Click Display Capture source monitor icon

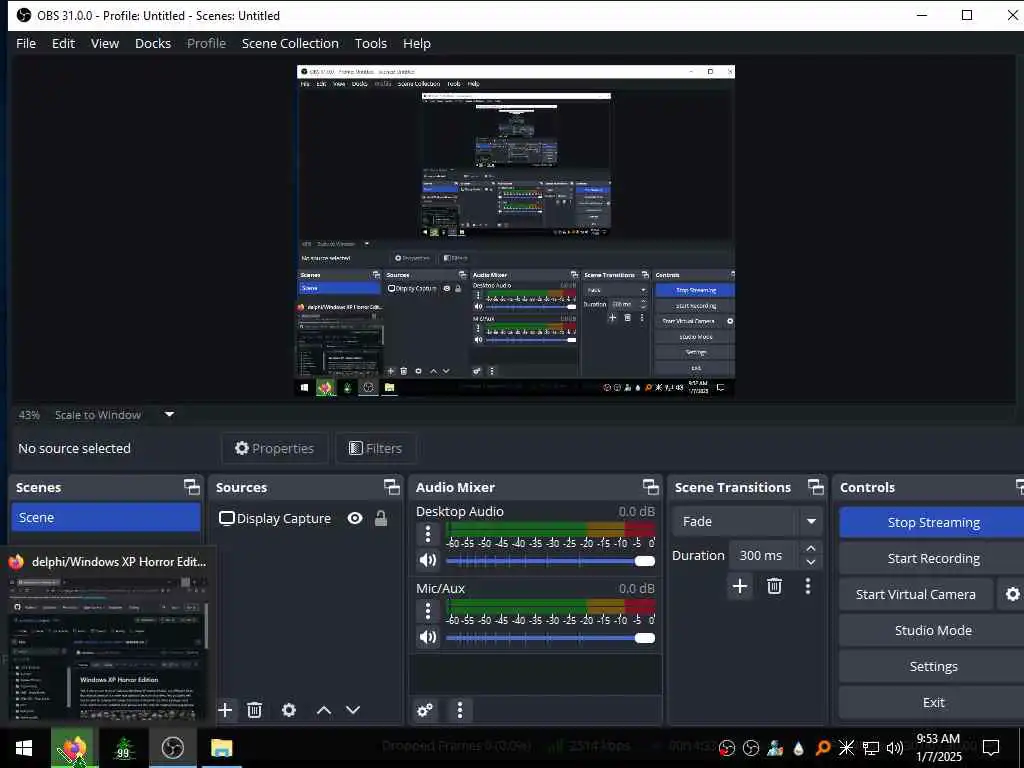coord(226,519)
